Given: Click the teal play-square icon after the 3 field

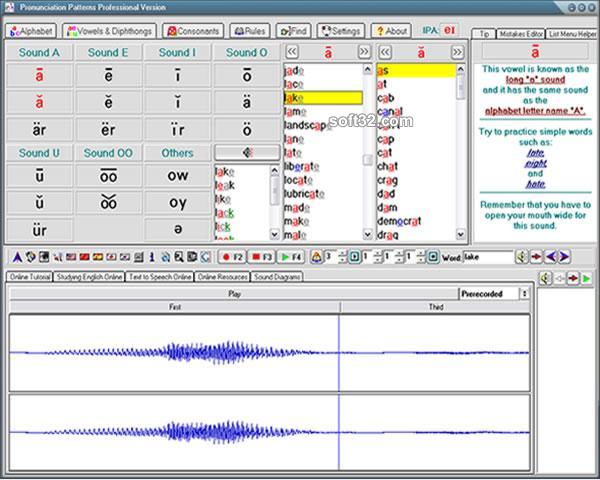Looking at the screenshot, I should pos(355,257).
